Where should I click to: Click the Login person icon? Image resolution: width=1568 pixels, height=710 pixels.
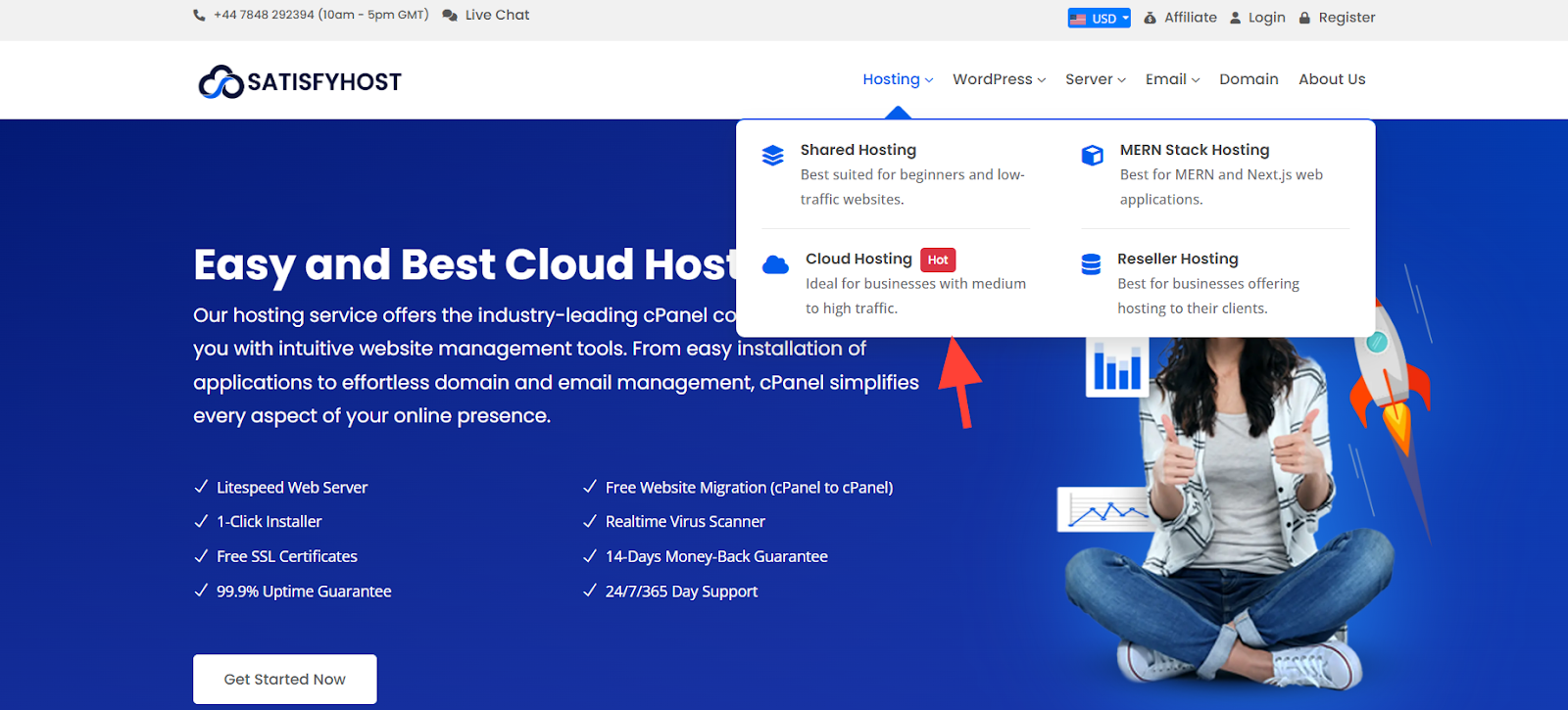(1236, 18)
